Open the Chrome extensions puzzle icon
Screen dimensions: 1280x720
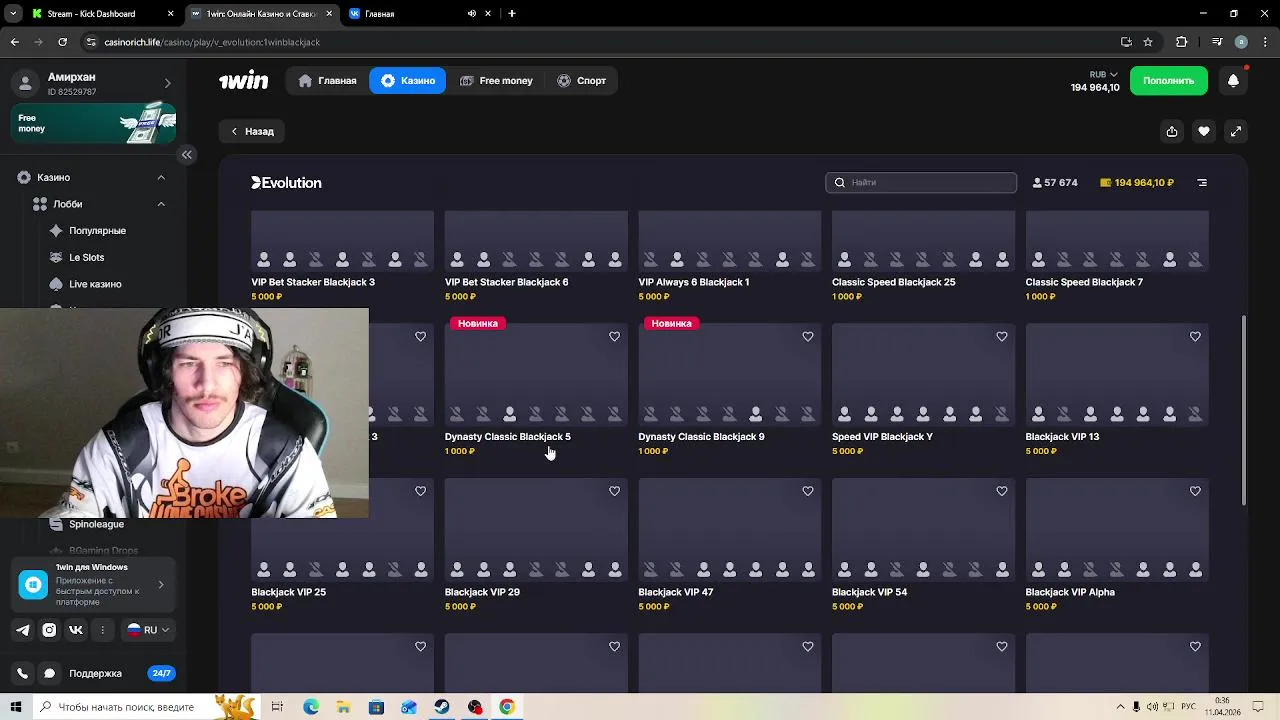point(1181,42)
